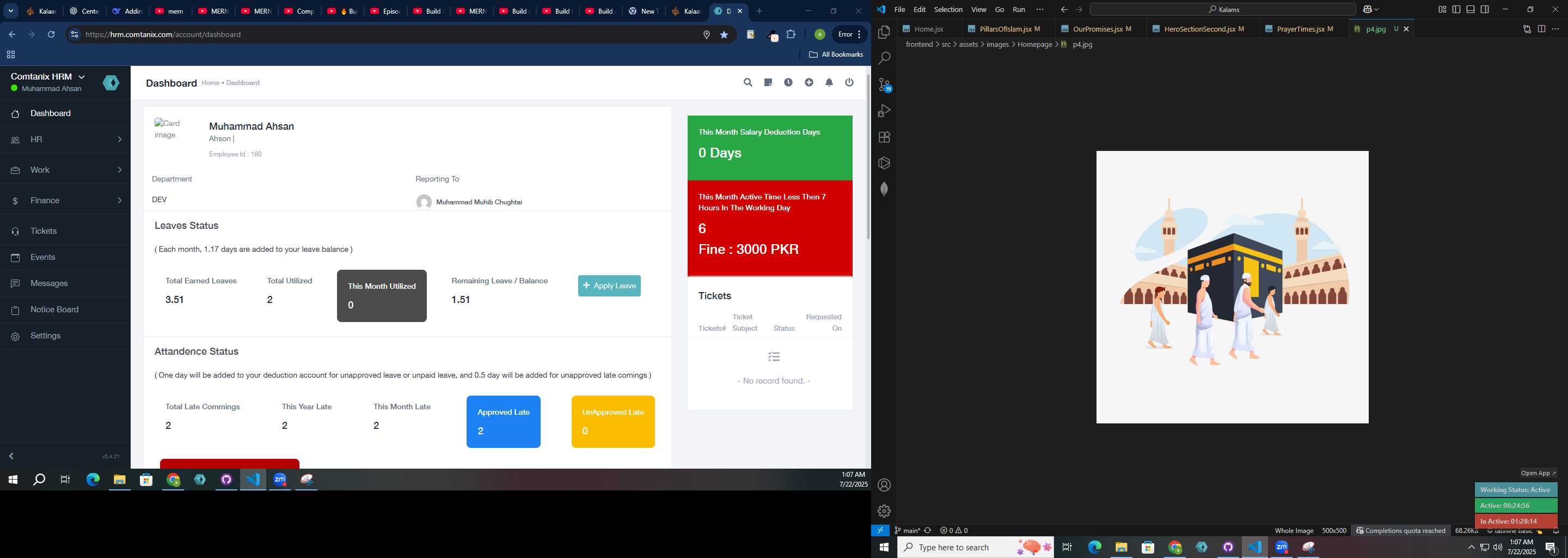Click Open App button above status widget
Image resolution: width=1568 pixels, height=558 pixels.
tap(1538, 474)
